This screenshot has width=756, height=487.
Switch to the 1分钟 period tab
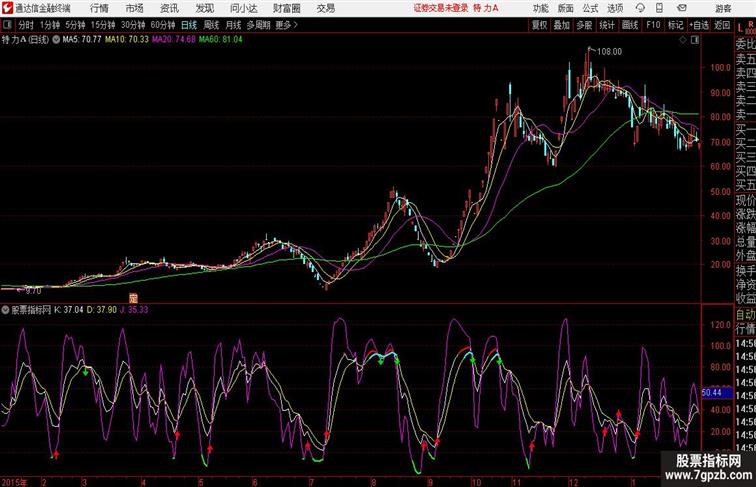click(50, 25)
